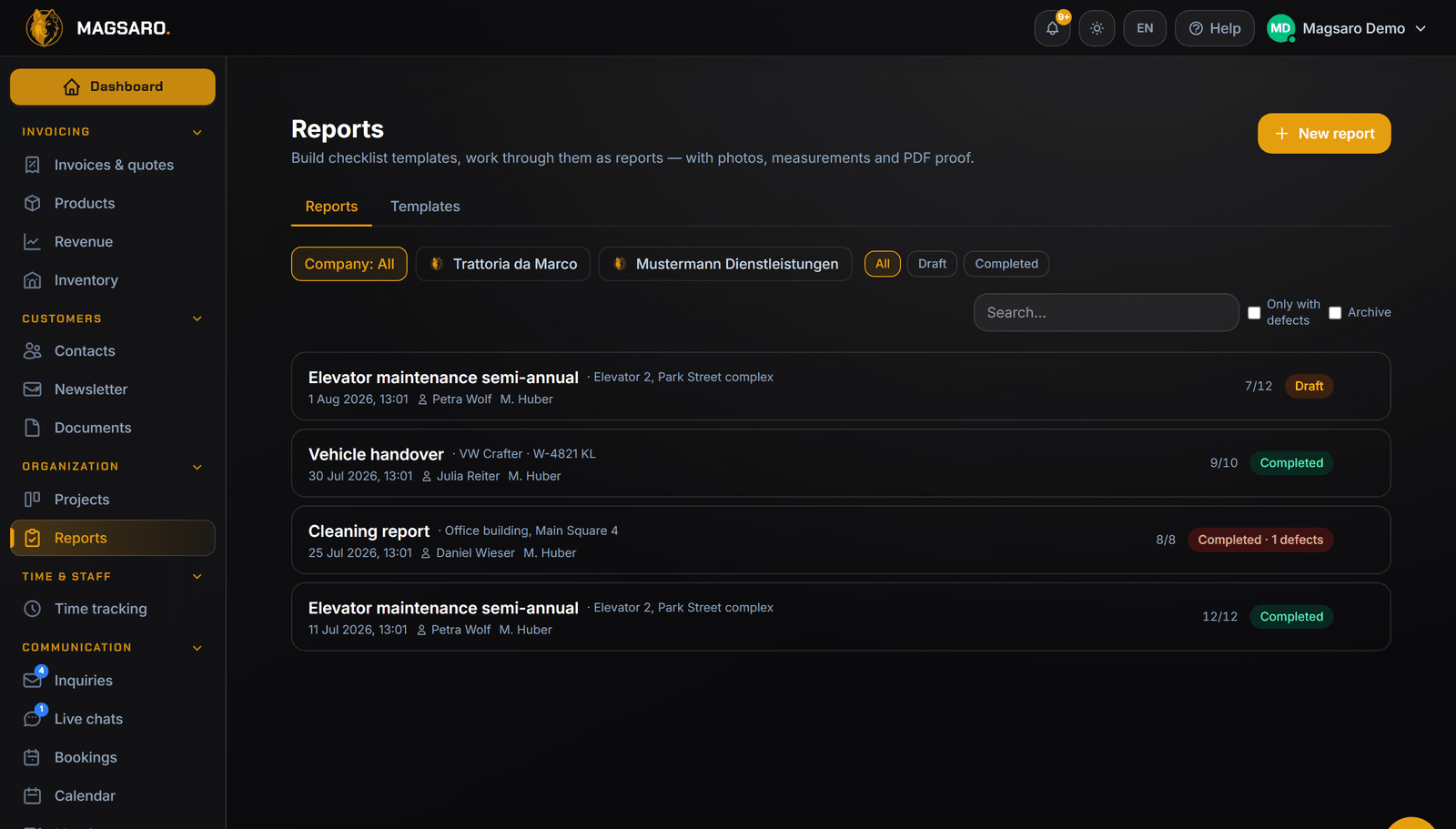Select the Completed status filter
The height and width of the screenshot is (829, 1456).
click(1006, 264)
